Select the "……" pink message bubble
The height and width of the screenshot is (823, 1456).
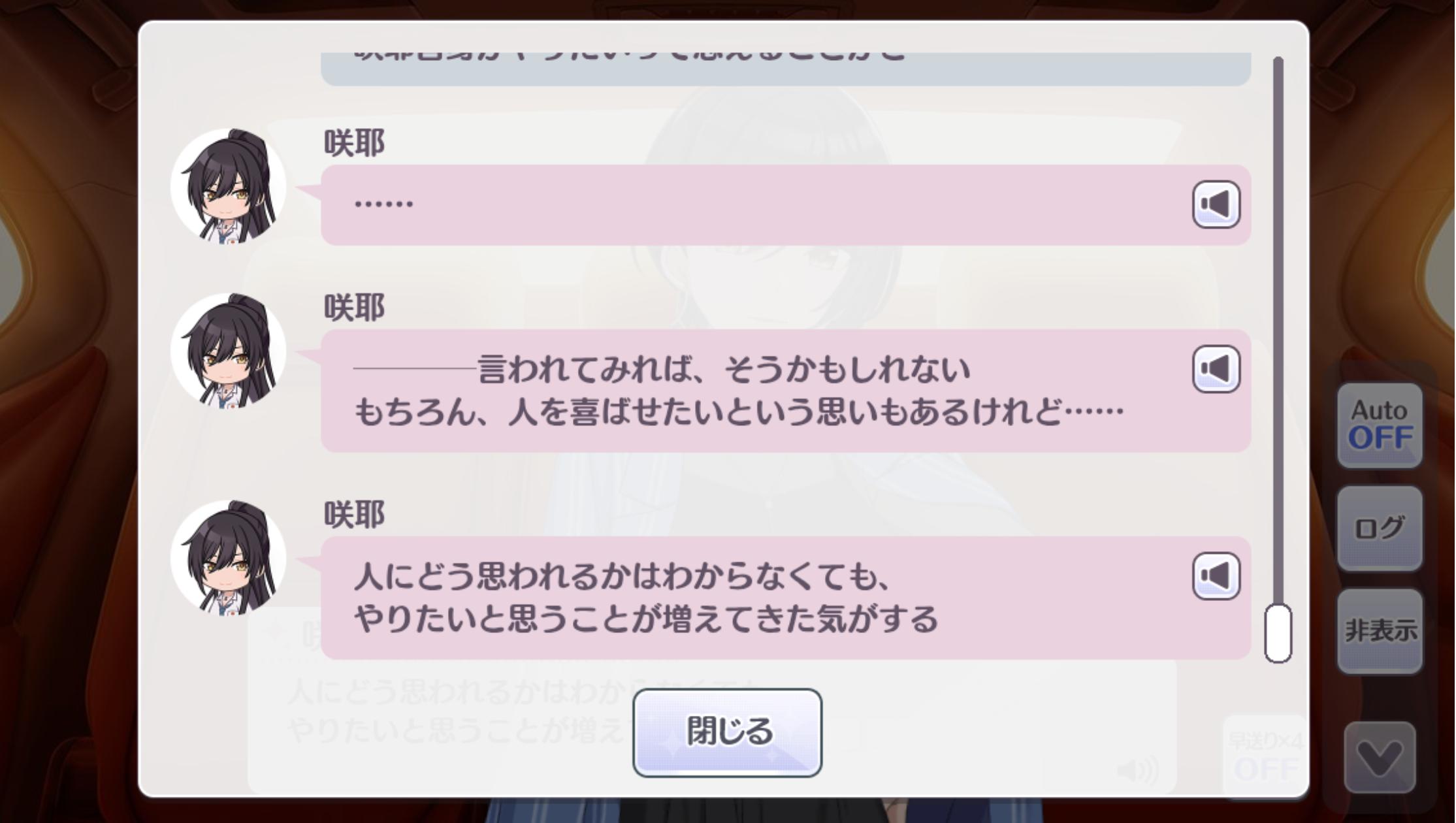tap(786, 205)
